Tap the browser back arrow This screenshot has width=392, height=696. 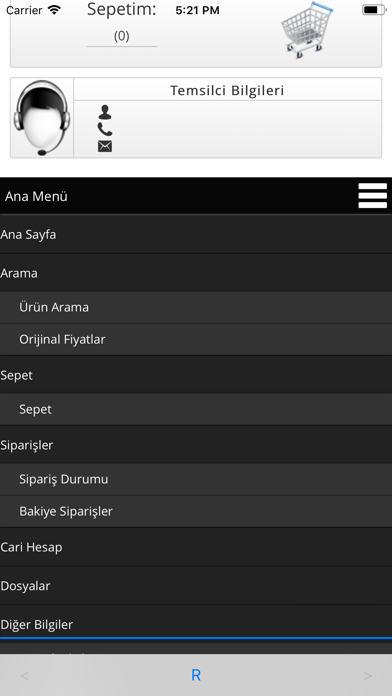24,676
